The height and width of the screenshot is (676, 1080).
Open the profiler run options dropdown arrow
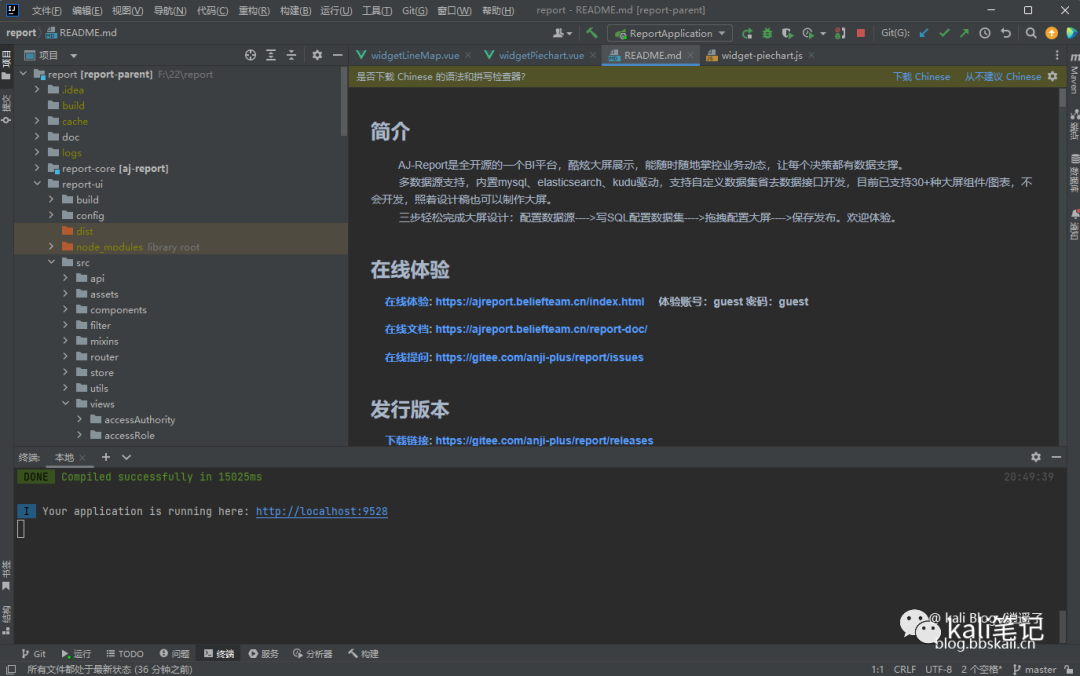(x=823, y=33)
